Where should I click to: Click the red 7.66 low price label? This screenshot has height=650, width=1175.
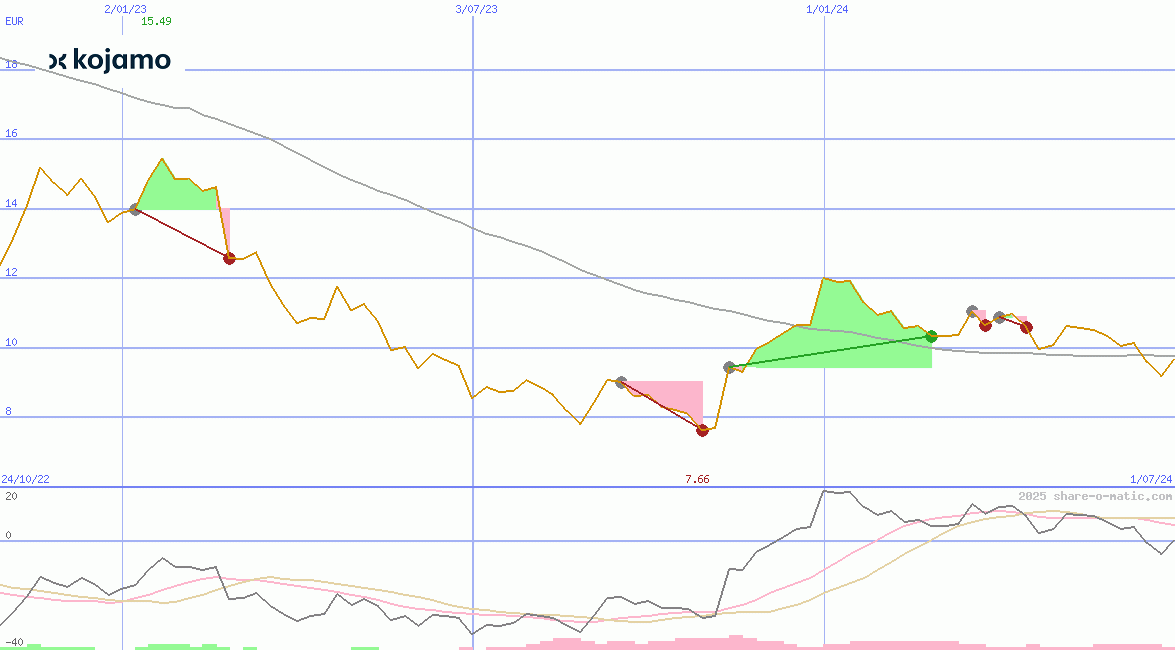click(697, 480)
